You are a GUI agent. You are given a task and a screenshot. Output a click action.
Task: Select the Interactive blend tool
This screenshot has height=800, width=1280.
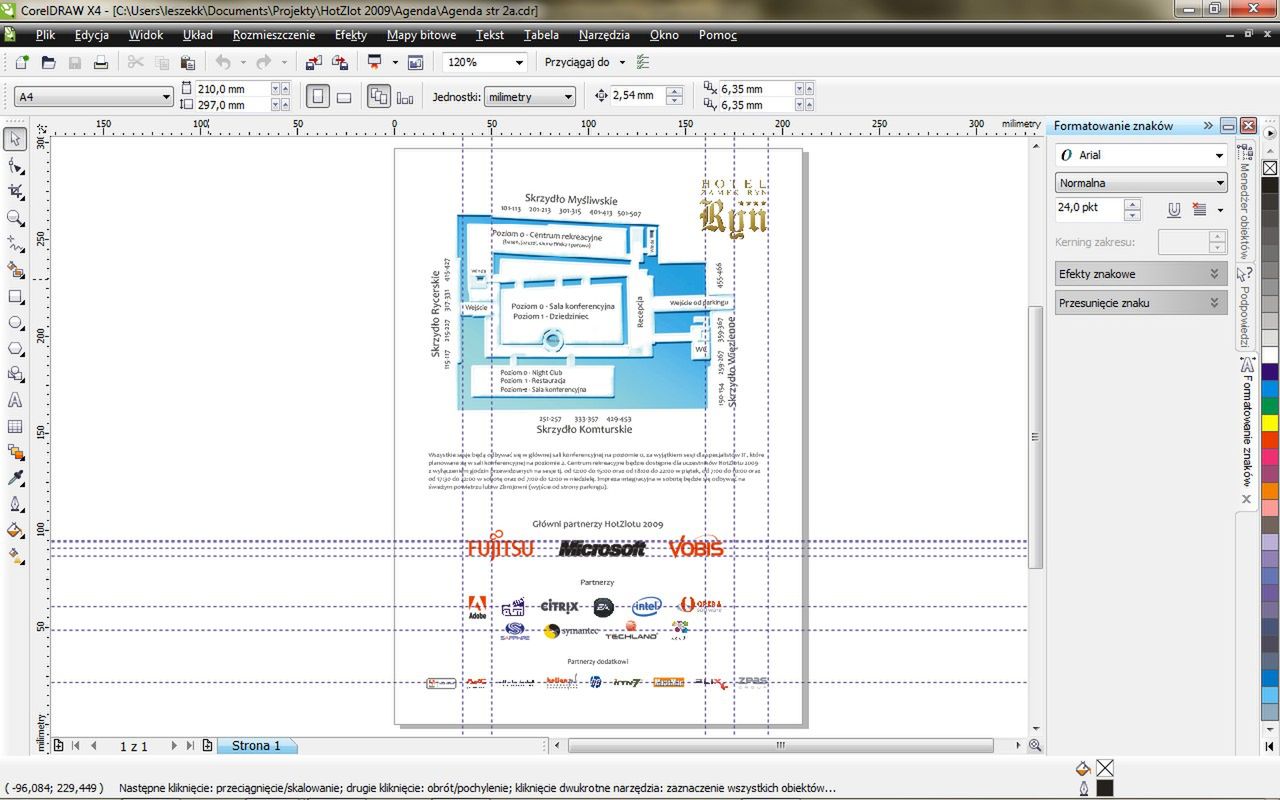tap(15, 452)
